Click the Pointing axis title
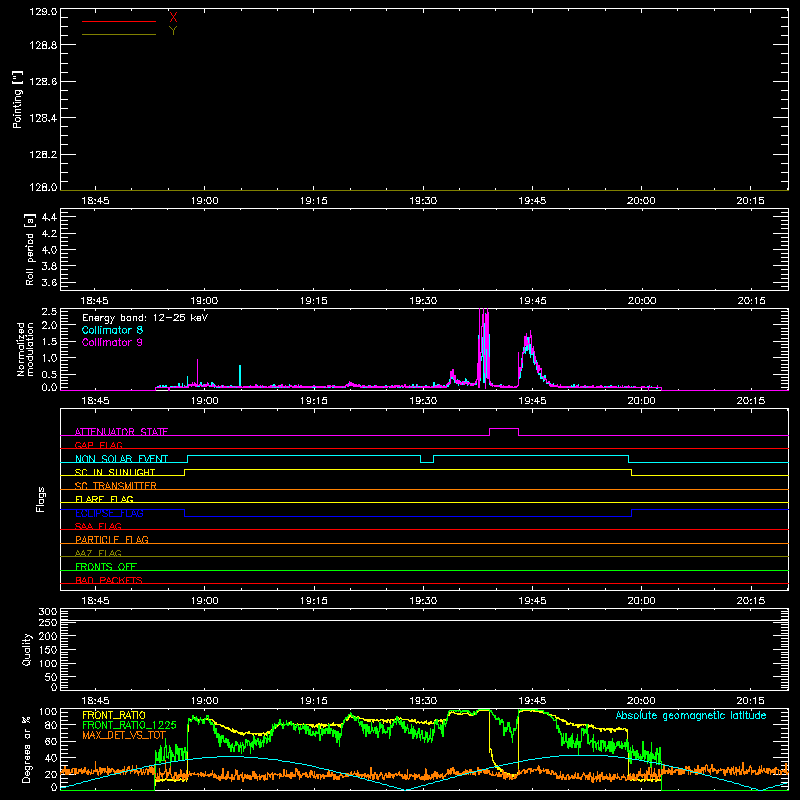 [18, 100]
